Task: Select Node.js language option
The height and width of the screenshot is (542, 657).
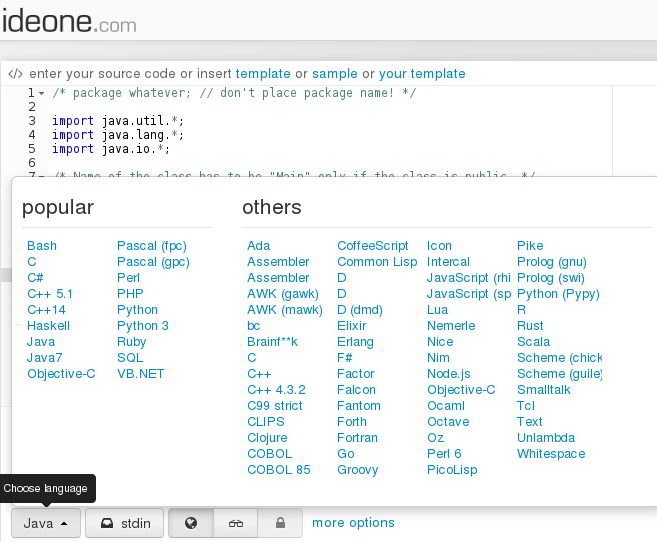Action: point(448,374)
